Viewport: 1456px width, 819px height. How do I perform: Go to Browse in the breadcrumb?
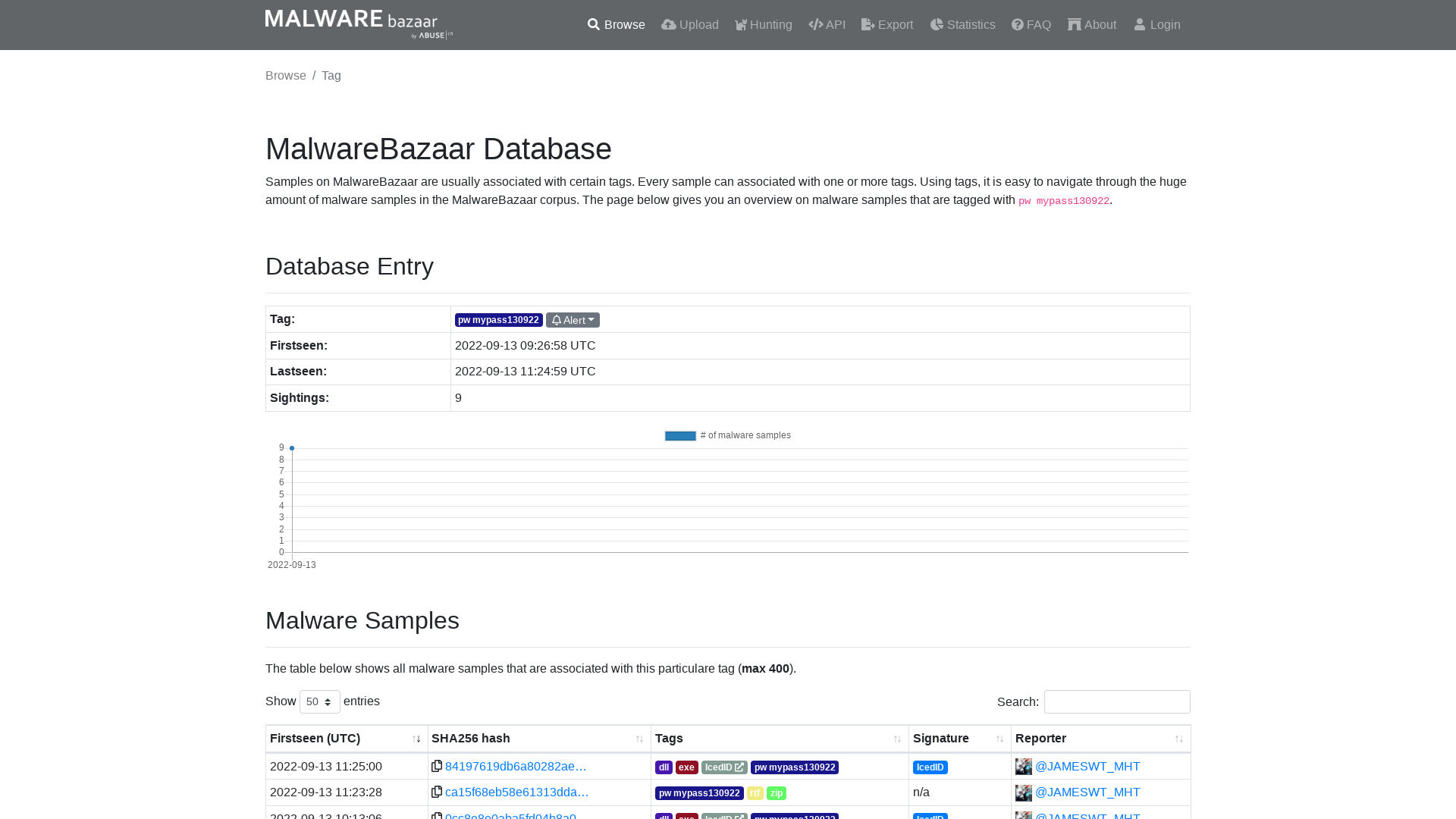pyautogui.click(x=285, y=75)
